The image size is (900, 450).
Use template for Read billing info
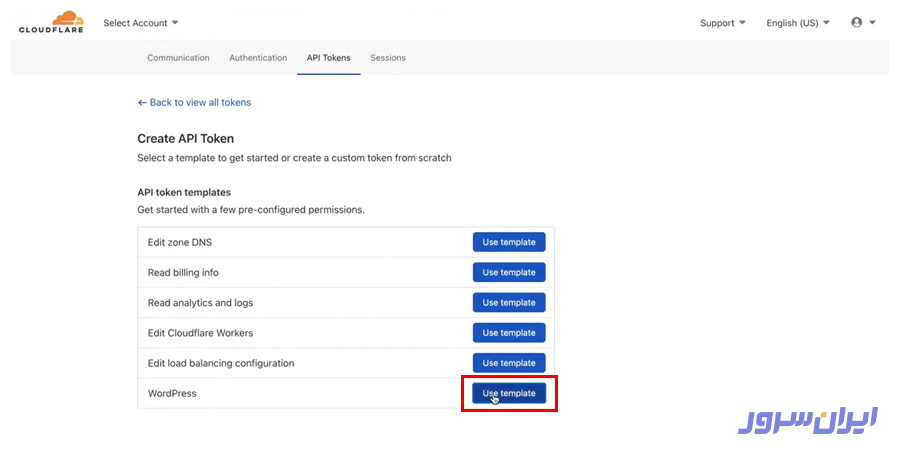click(509, 272)
